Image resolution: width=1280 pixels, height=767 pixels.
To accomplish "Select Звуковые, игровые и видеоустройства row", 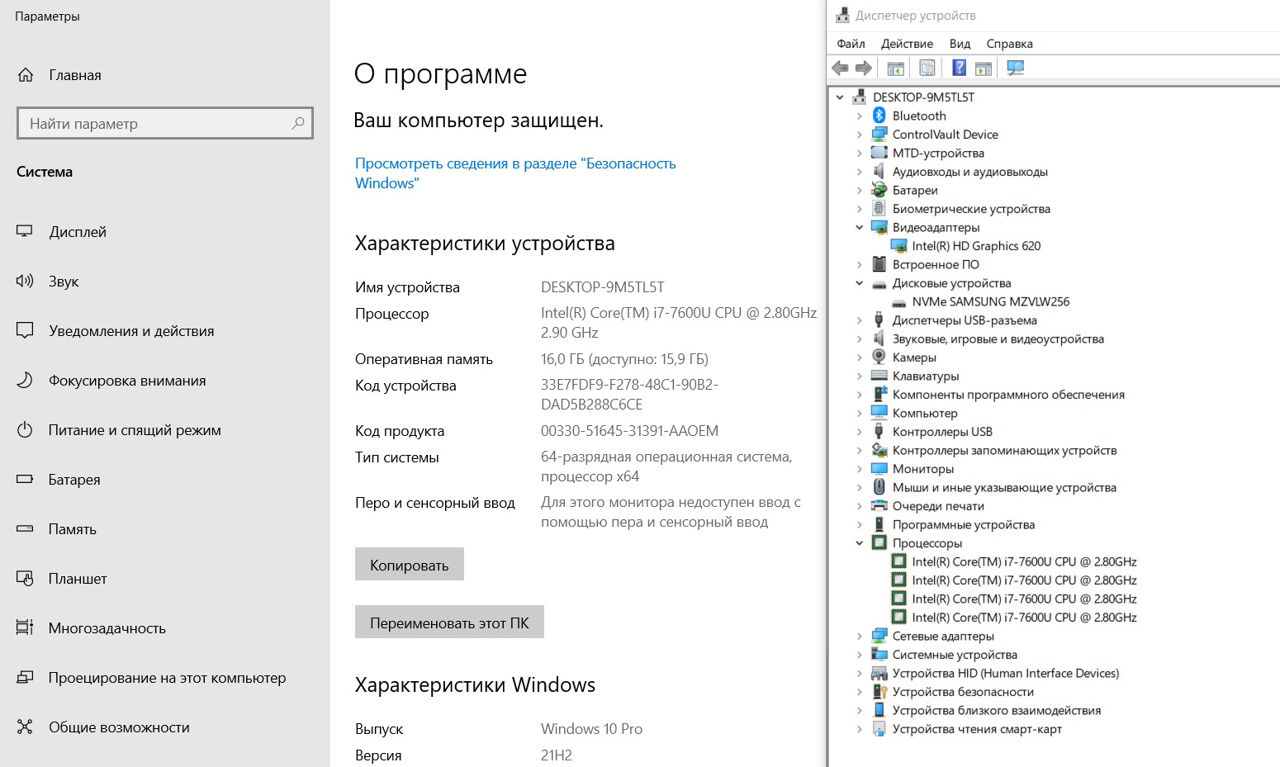I will coord(998,339).
